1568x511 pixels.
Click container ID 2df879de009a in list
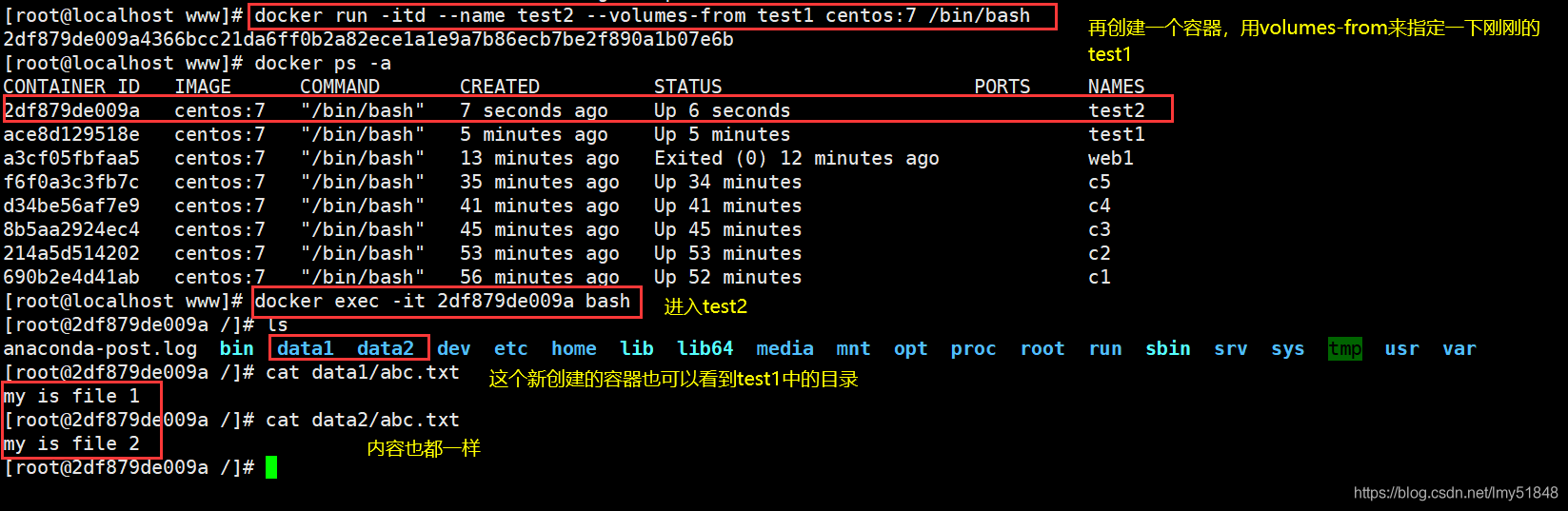[x=71, y=110]
